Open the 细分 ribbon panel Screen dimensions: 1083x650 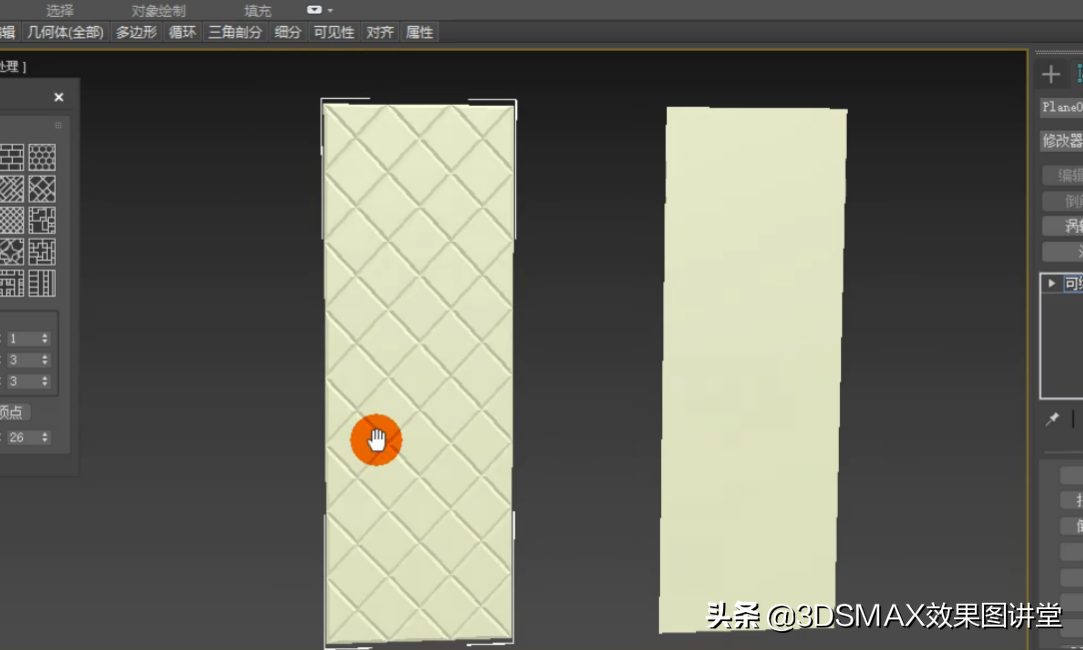click(287, 32)
